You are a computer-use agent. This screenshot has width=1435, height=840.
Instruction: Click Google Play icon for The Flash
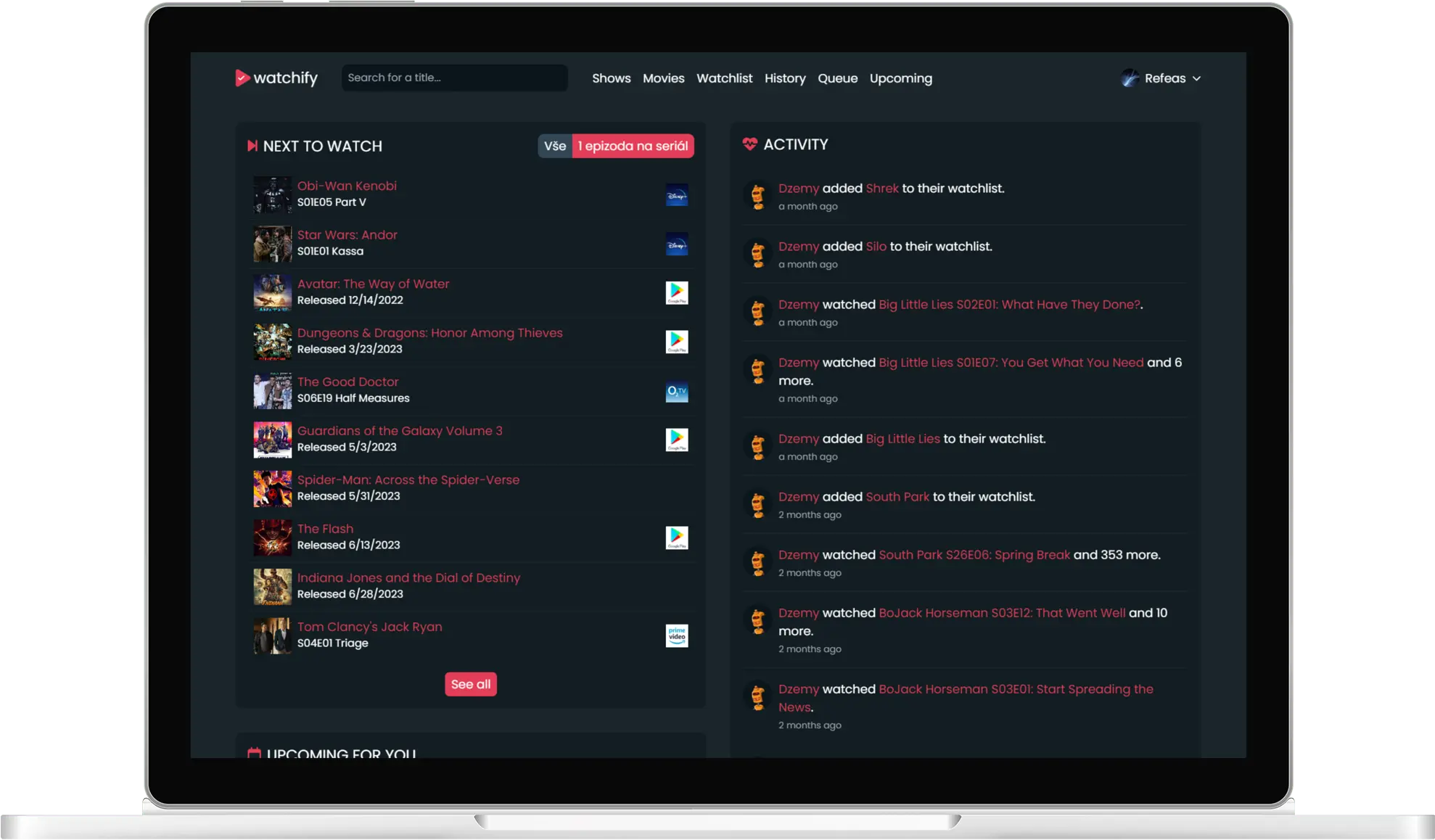[x=676, y=538]
